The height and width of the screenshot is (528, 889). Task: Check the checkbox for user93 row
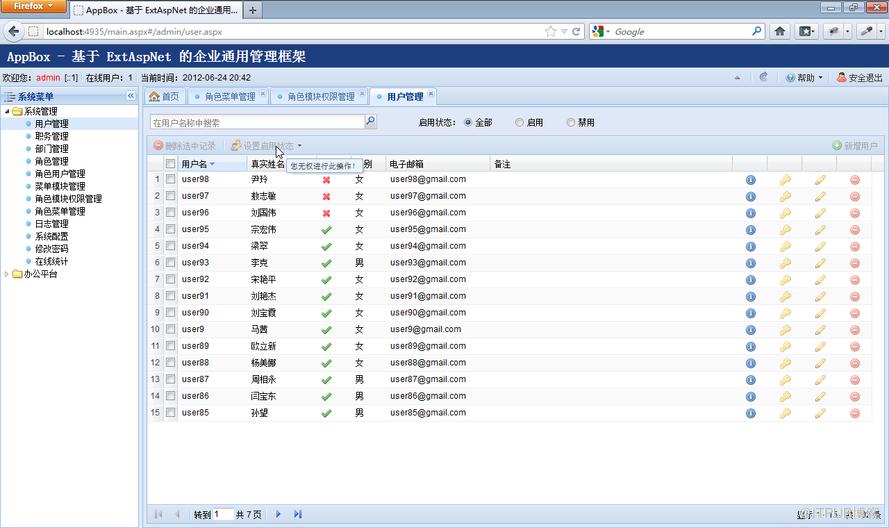tap(170, 263)
